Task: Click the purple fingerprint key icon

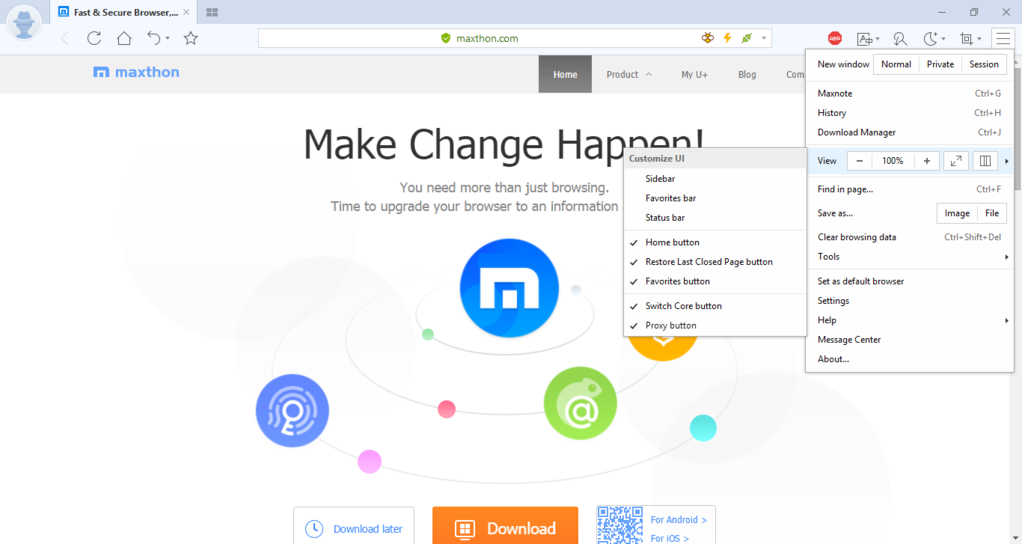Action: tap(292, 410)
